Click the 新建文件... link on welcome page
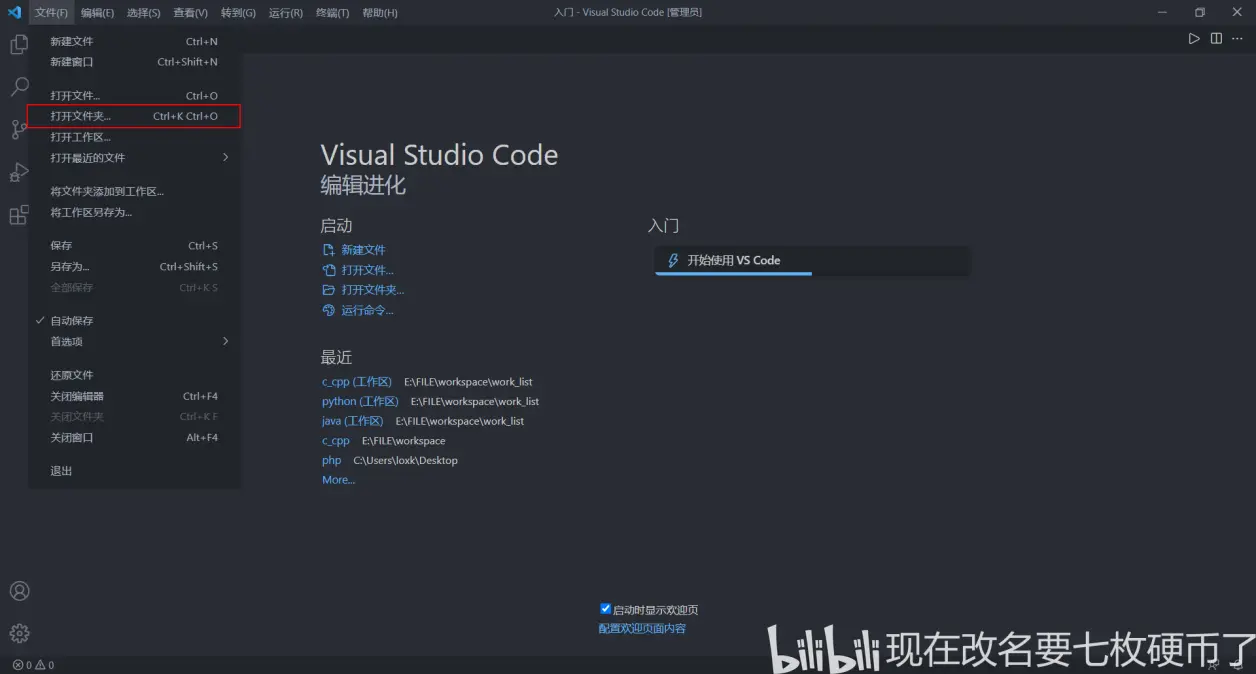1256x674 pixels. pos(363,250)
